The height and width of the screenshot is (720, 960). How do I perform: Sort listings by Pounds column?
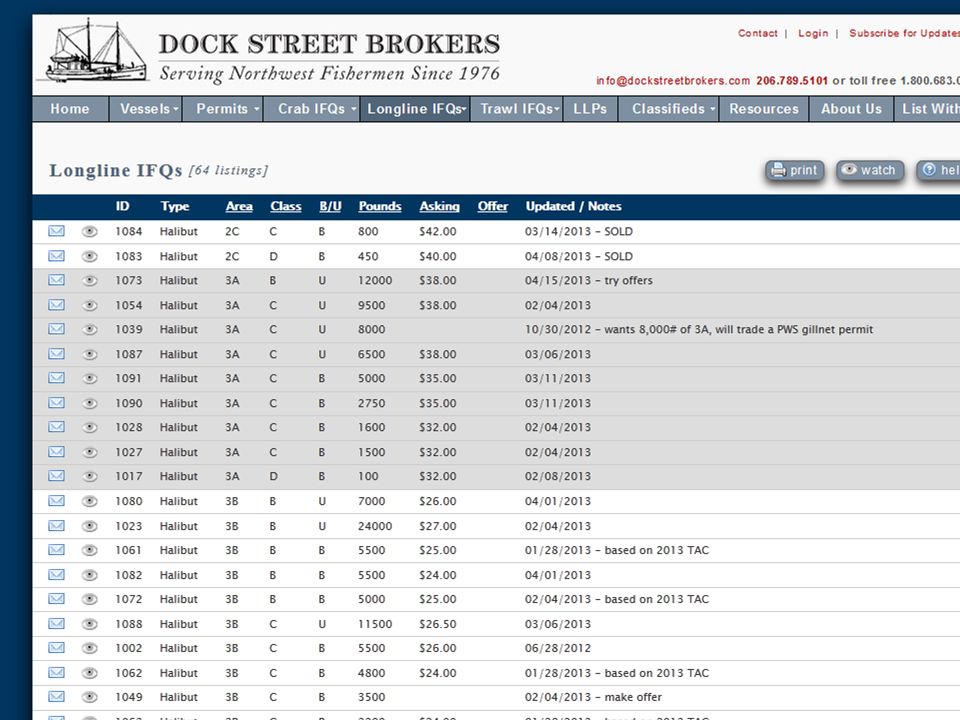(380, 206)
